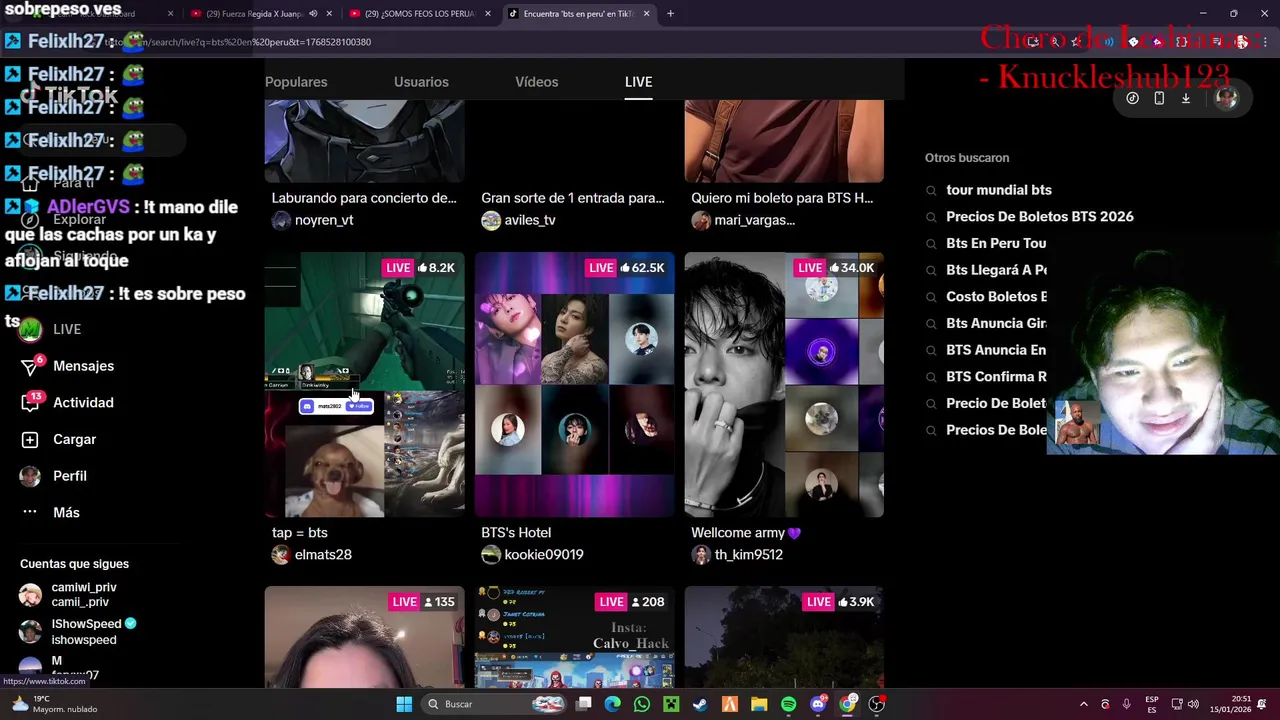Open the elmats28 'tap = bts' live thumbnail
1280x720 pixels.
pyautogui.click(x=364, y=385)
